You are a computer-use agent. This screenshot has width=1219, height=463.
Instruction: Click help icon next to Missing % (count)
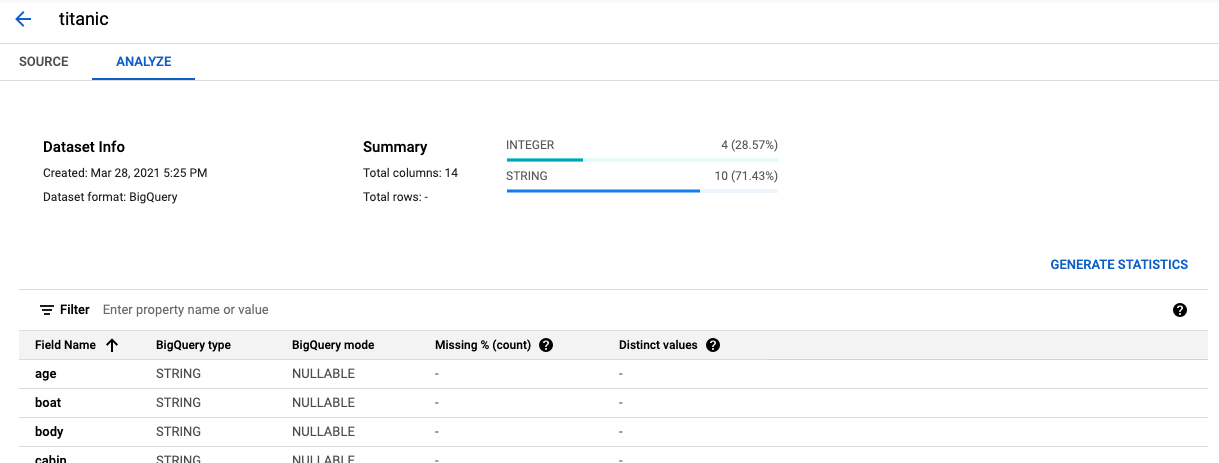point(546,345)
